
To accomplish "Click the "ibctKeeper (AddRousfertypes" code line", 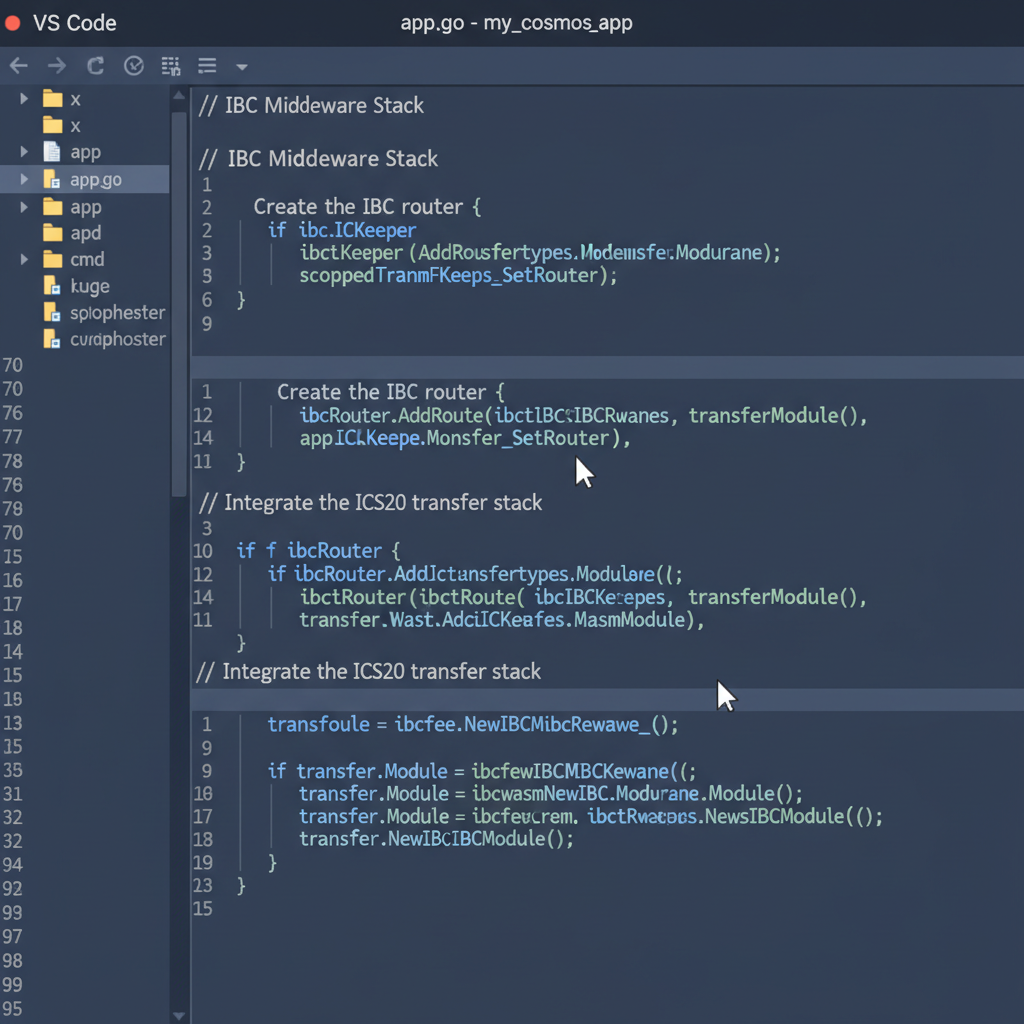I will (539, 253).
